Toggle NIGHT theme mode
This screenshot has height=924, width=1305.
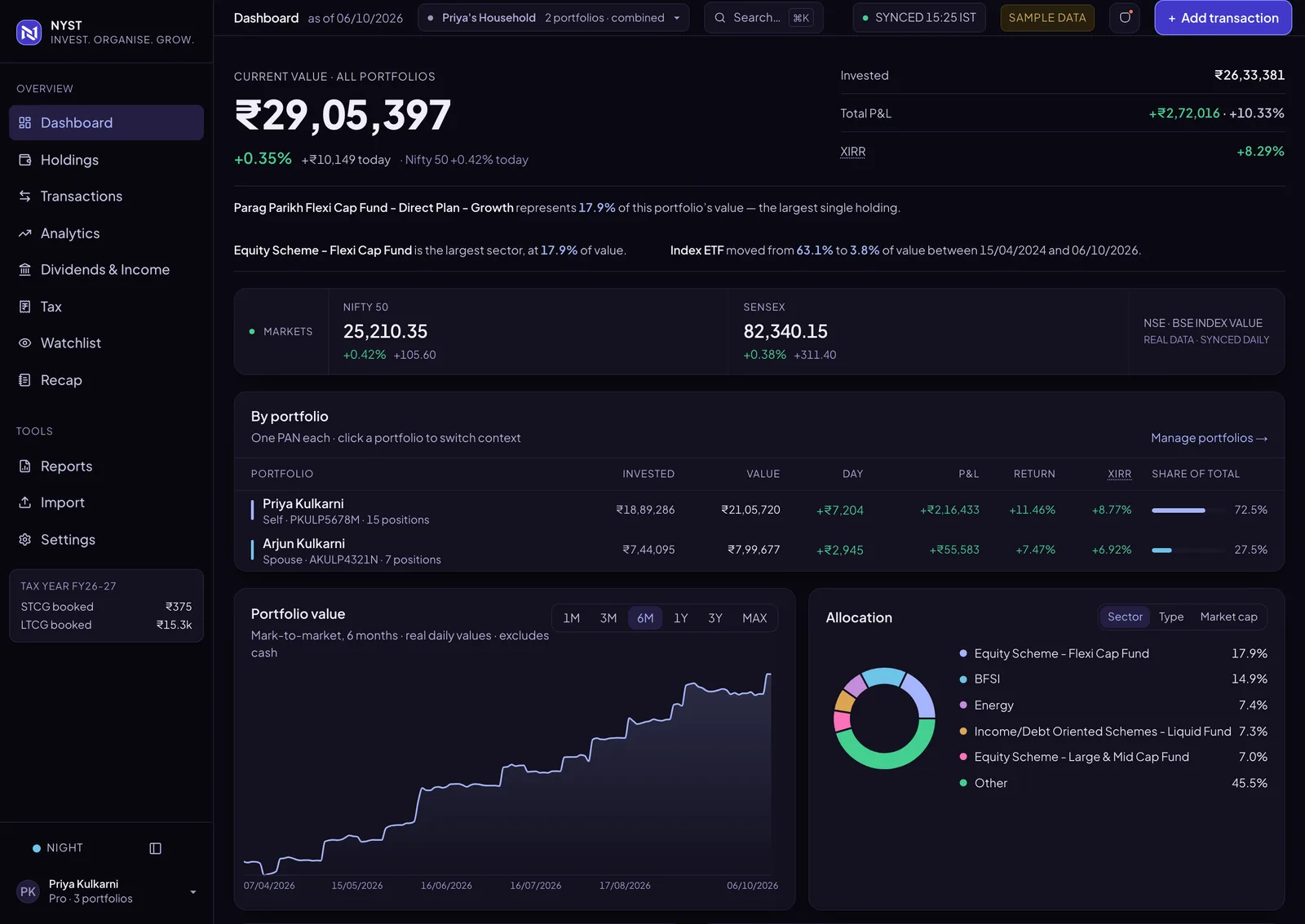point(58,848)
